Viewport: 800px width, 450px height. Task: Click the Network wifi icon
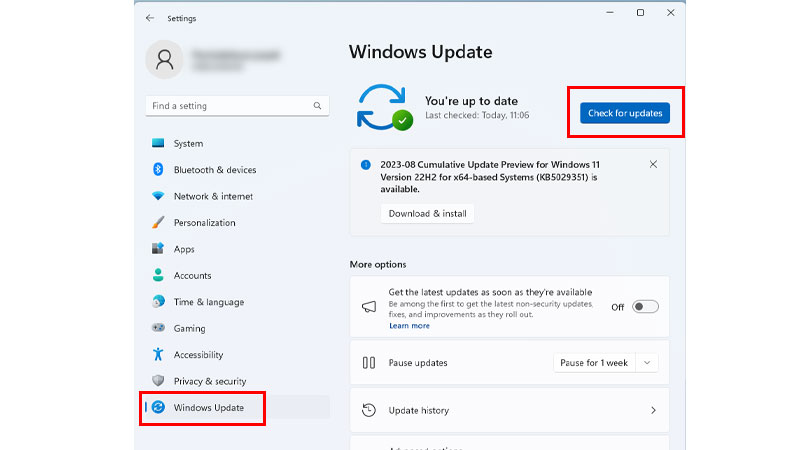pyautogui.click(x=158, y=196)
